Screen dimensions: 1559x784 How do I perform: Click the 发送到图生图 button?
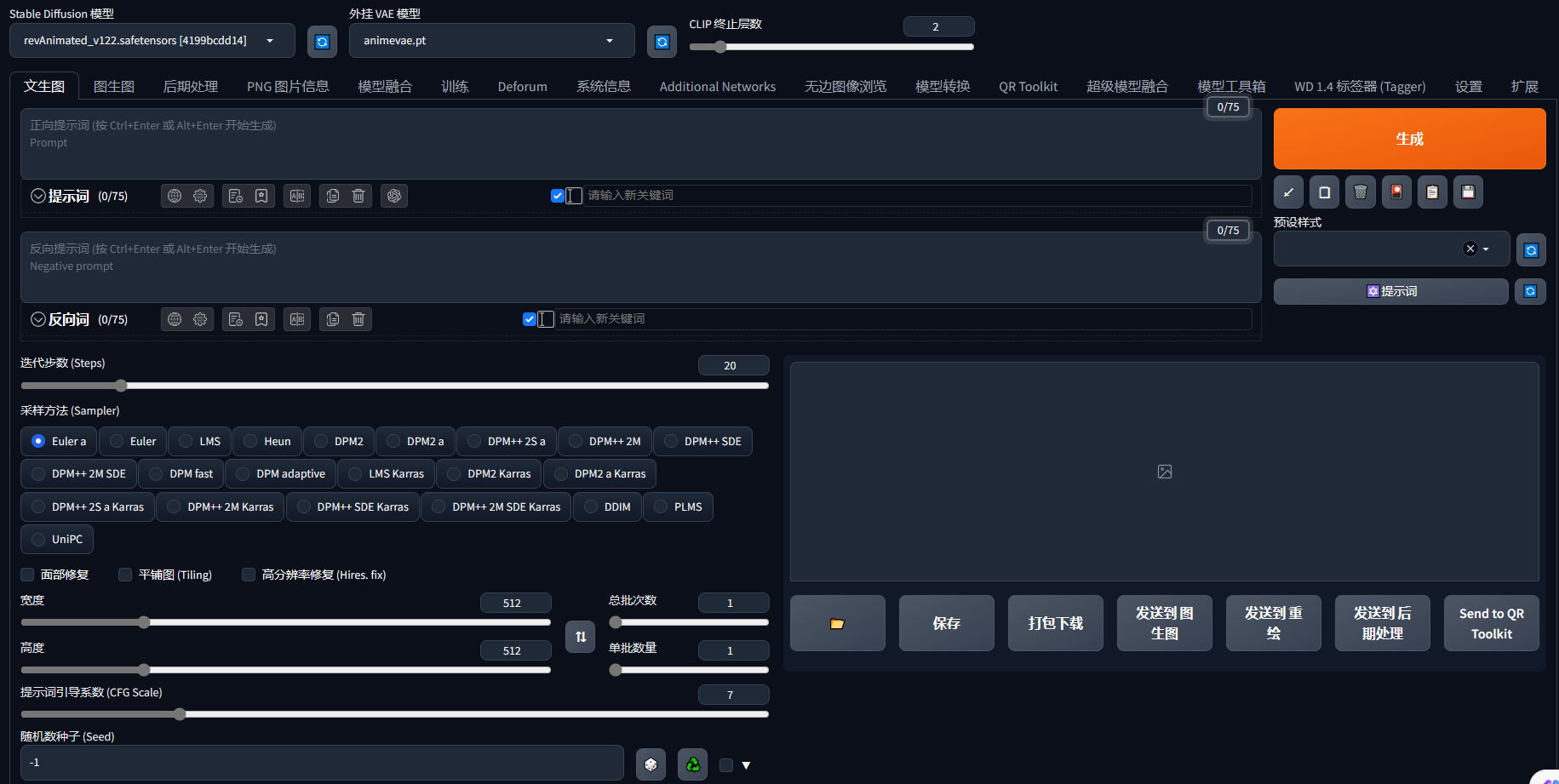point(1165,623)
